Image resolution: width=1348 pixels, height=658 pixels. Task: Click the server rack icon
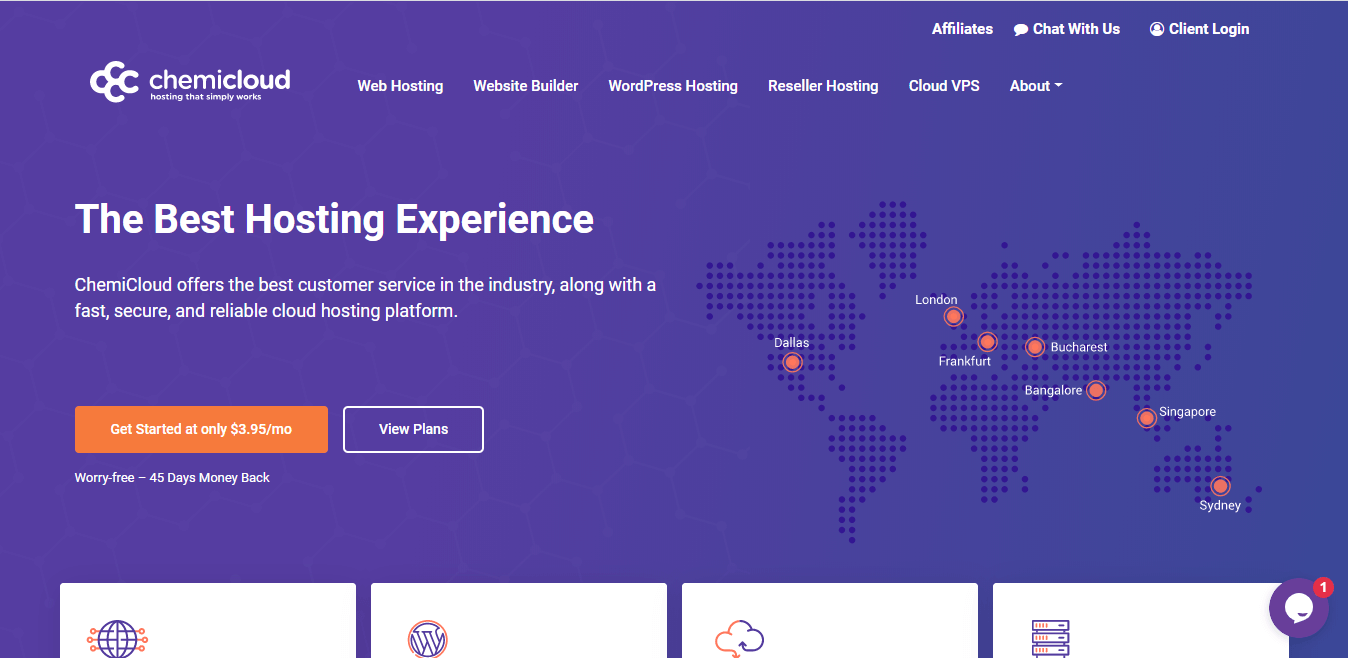pyautogui.click(x=1050, y=638)
